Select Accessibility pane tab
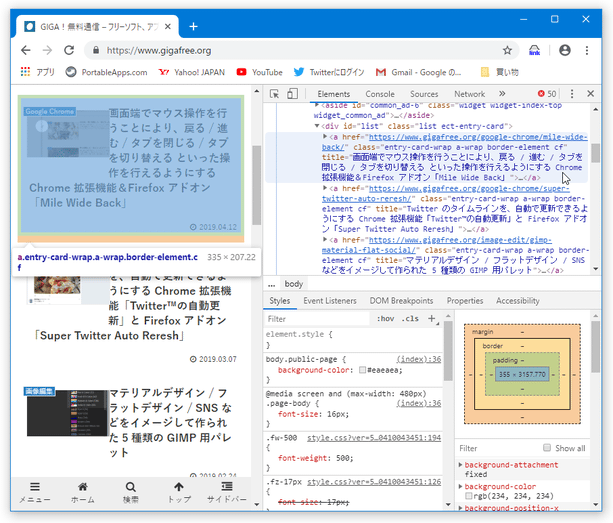The image size is (613, 523). pos(518,301)
